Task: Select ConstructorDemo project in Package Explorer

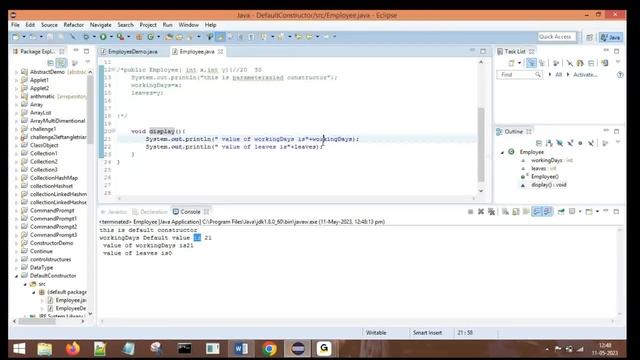Action: [51, 243]
